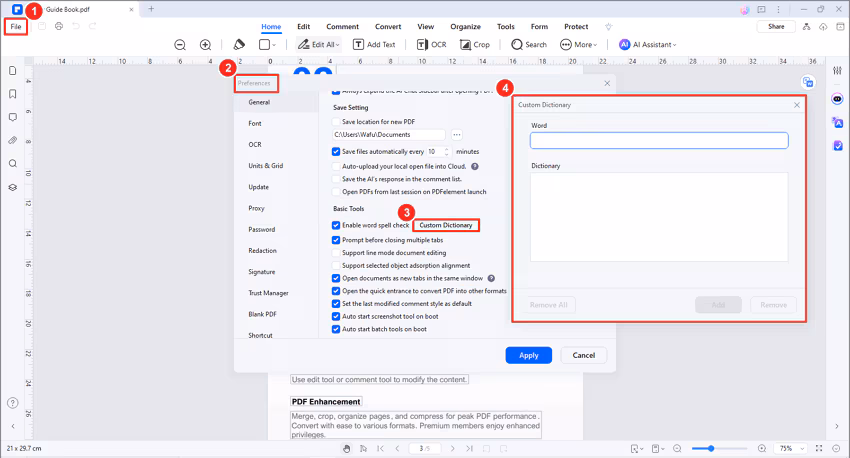Toggle Prompt before closing multiple tabs
The width and height of the screenshot is (850, 458).
click(336, 240)
